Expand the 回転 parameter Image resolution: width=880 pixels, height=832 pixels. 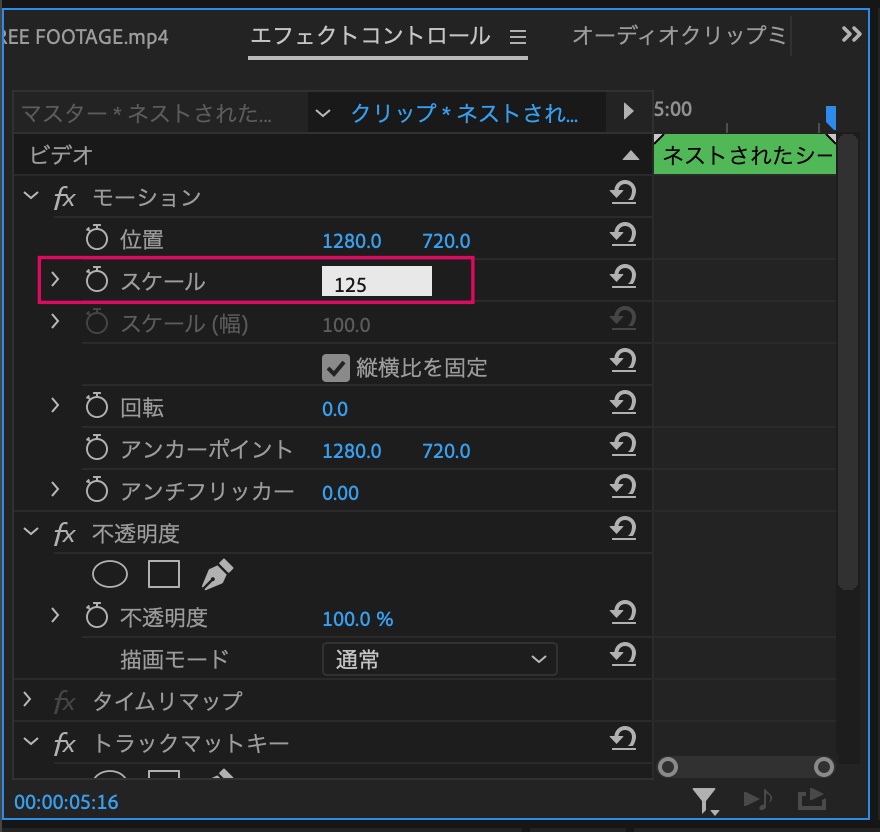pyautogui.click(x=54, y=405)
